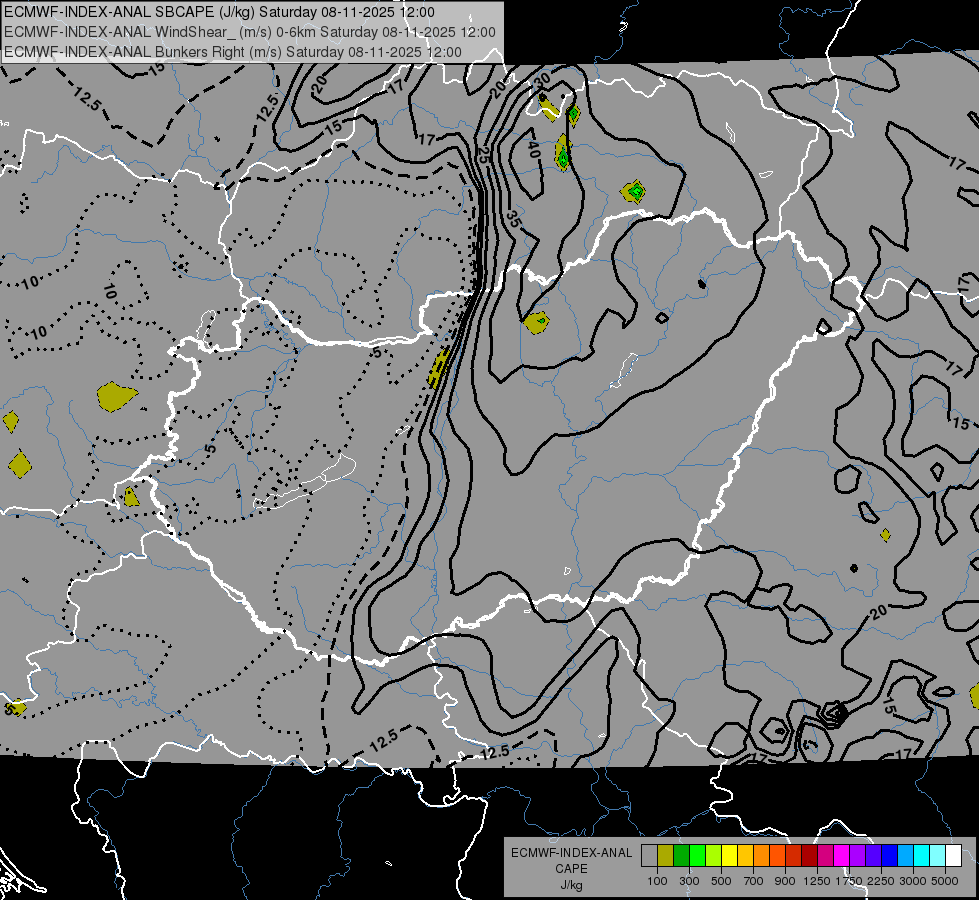Pick the dark green legend swatch
Image resolution: width=979 pixels, height=900 pixels.
click(x=681, y=856)
